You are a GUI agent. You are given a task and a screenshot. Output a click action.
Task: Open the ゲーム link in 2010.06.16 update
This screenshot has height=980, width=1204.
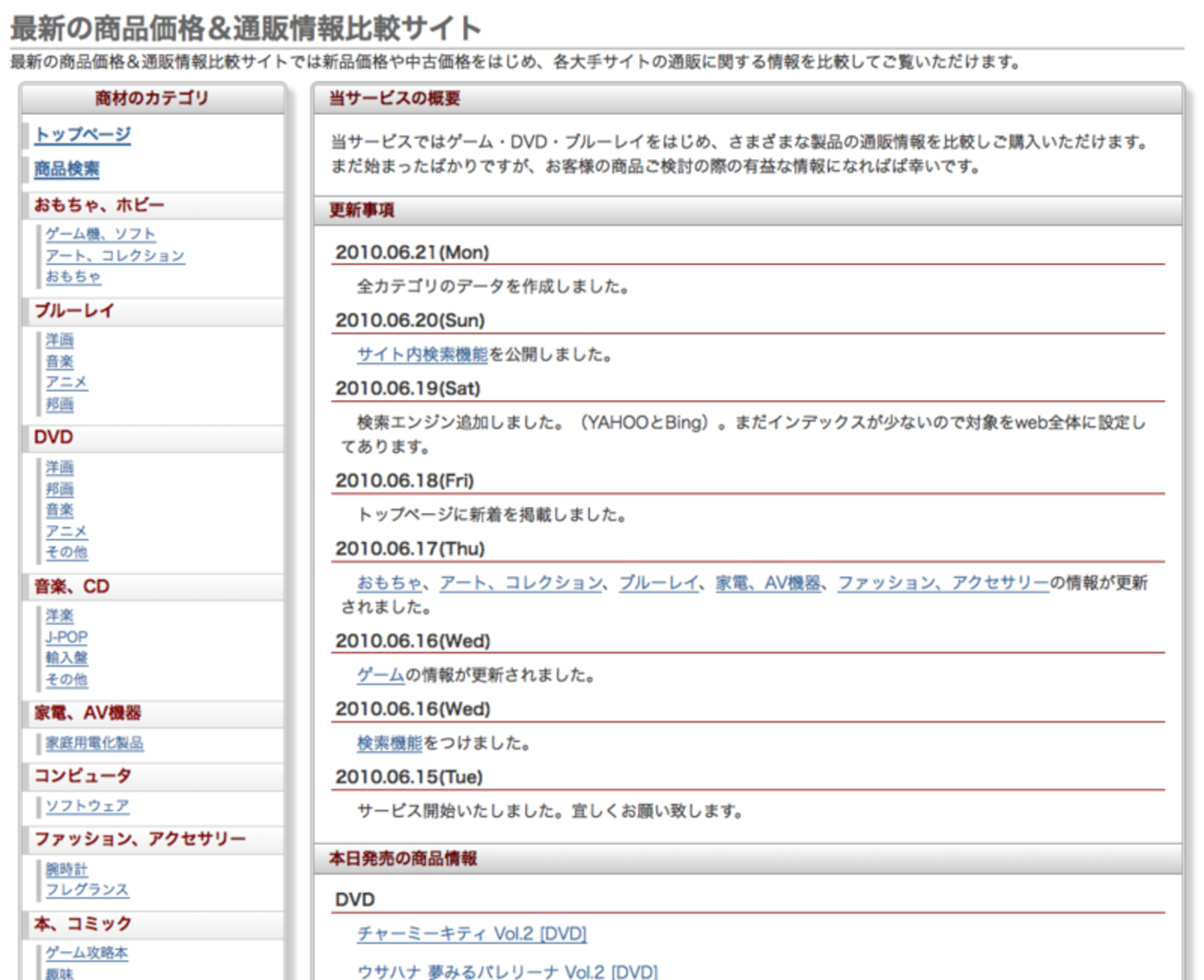coord(381,675)
